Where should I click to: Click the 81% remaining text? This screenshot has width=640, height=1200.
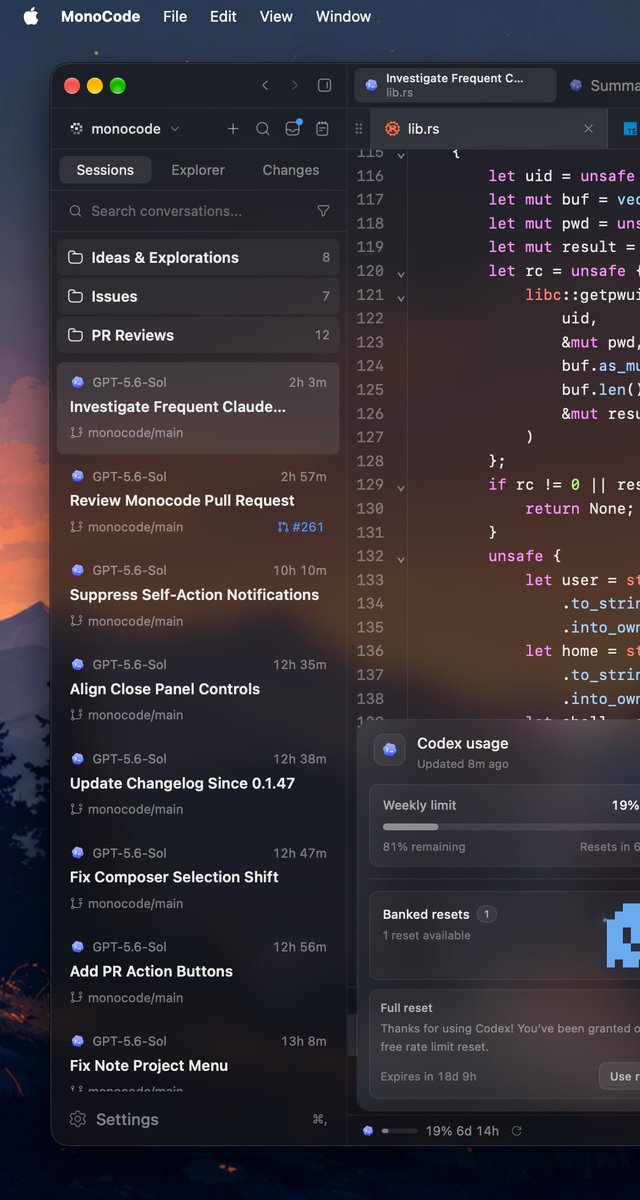(x=424, y=847)
